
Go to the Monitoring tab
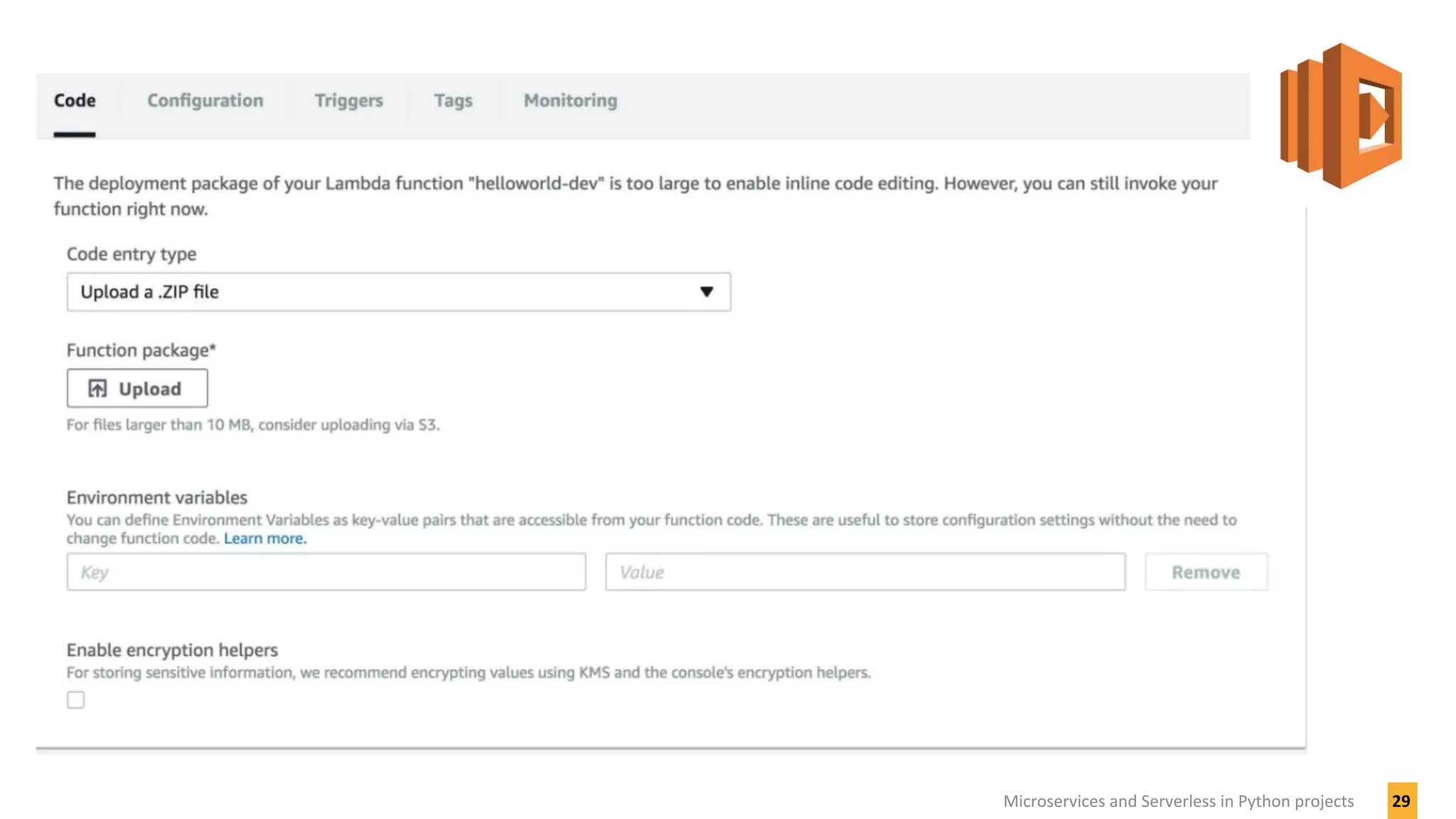click(x=570, y=101)
